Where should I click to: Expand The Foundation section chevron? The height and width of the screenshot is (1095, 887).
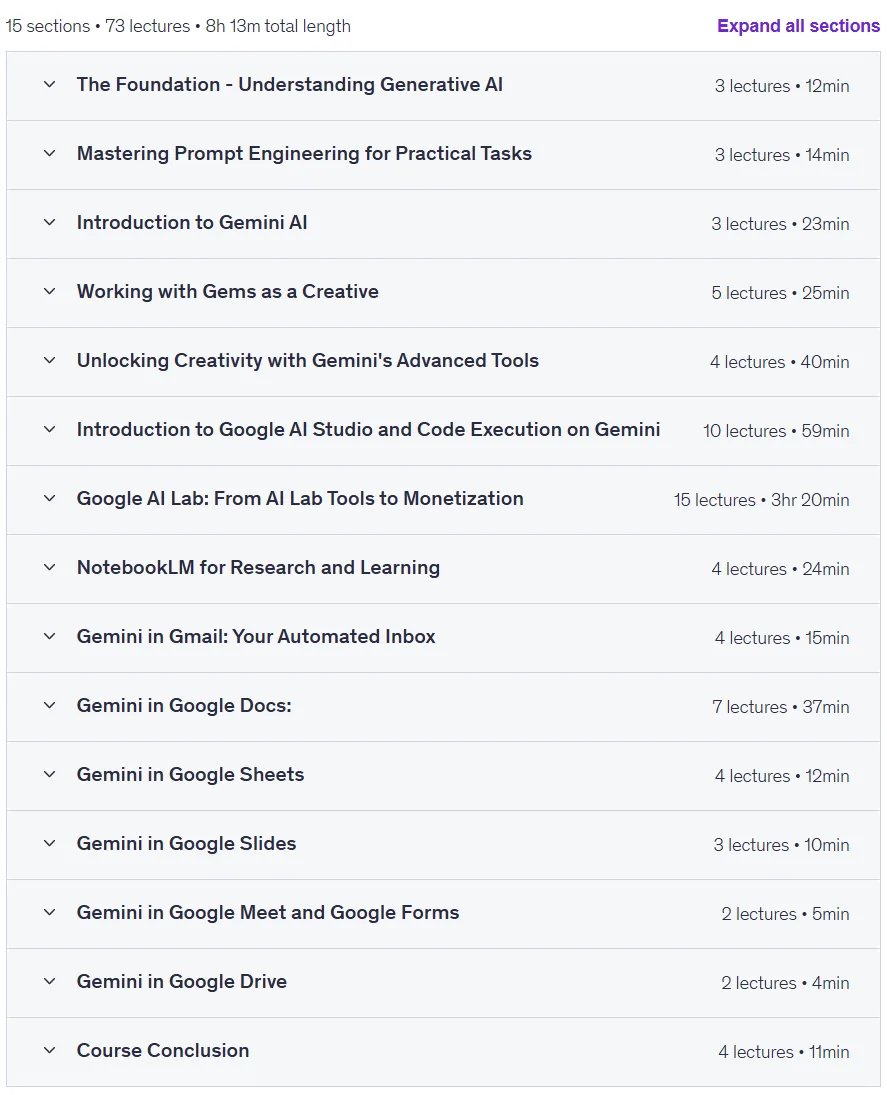point(50,84)
